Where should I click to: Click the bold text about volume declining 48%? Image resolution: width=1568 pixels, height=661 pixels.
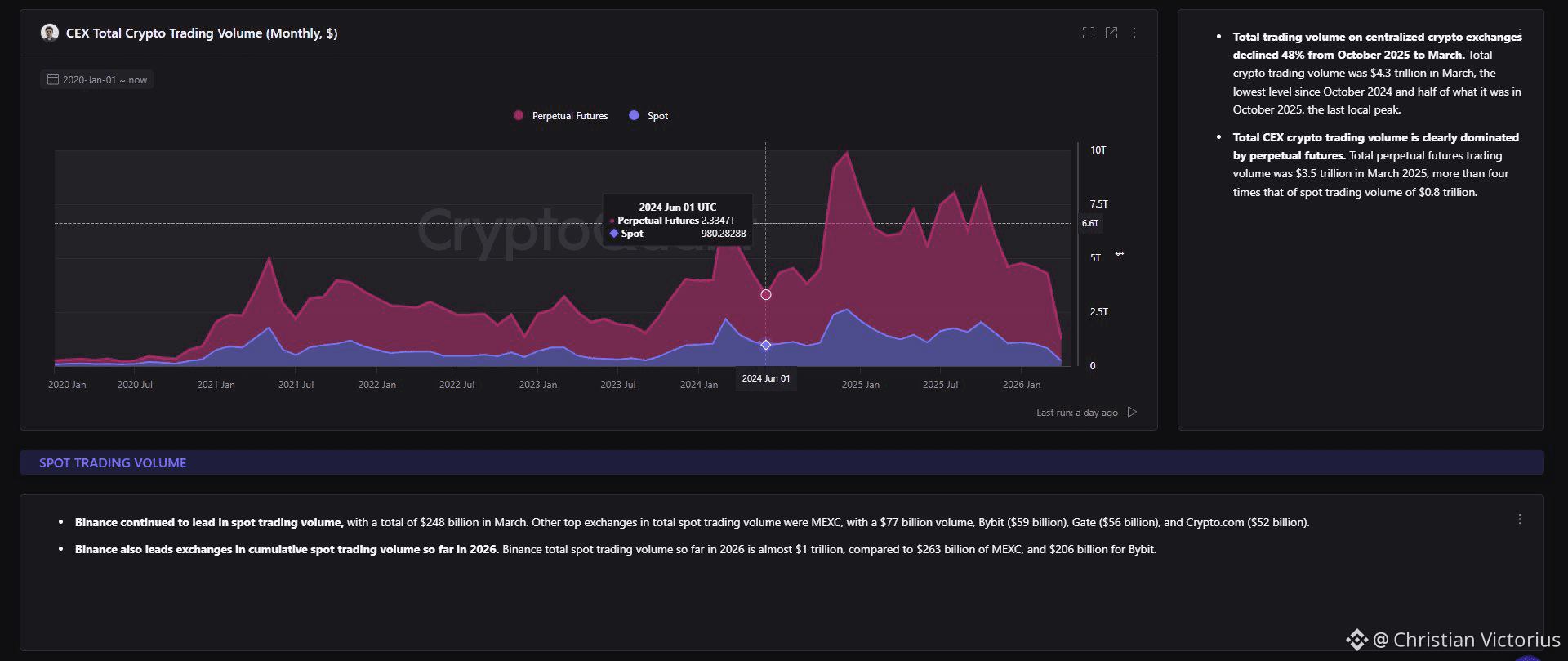1377,46
